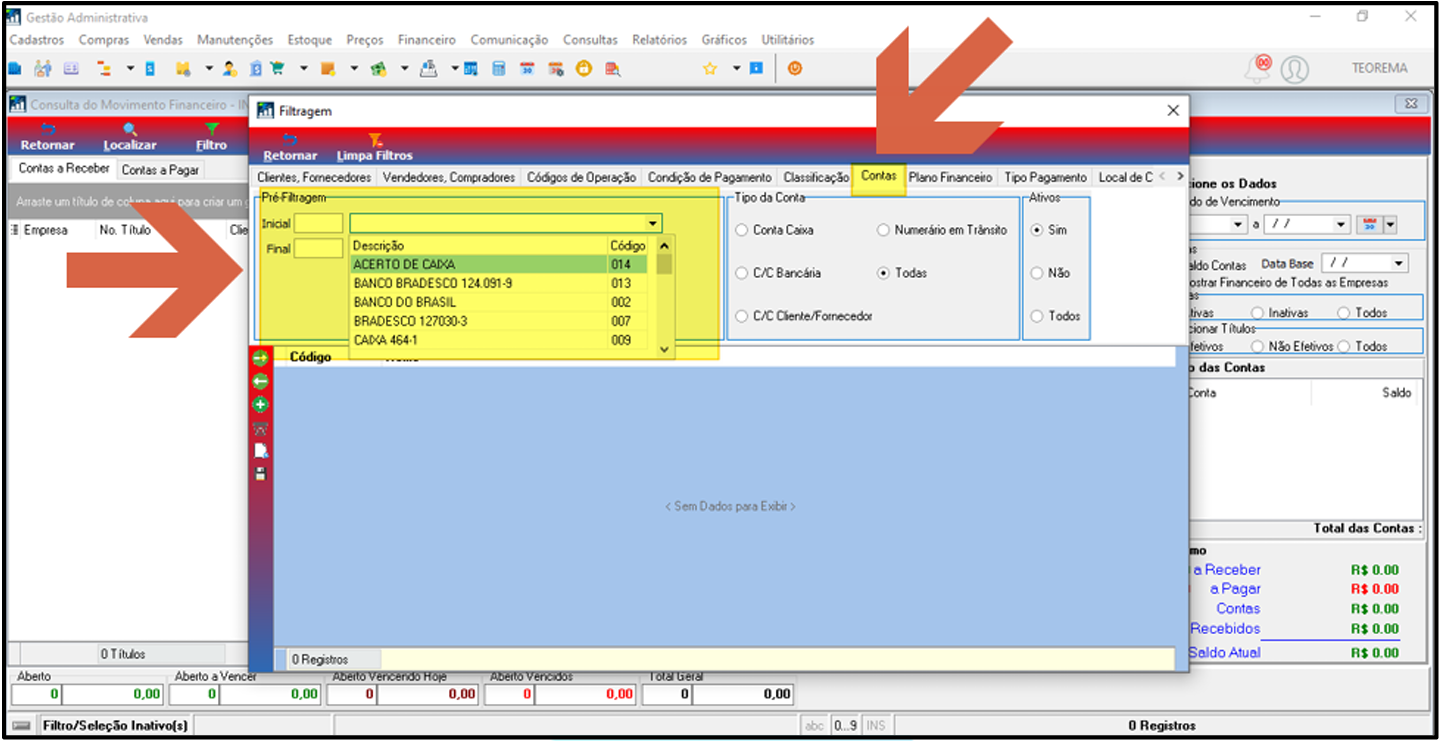The height and width of the screenshot is (741, 1439).
Task: Open the calculator icon in main toolbar
Action: point(497,69)
